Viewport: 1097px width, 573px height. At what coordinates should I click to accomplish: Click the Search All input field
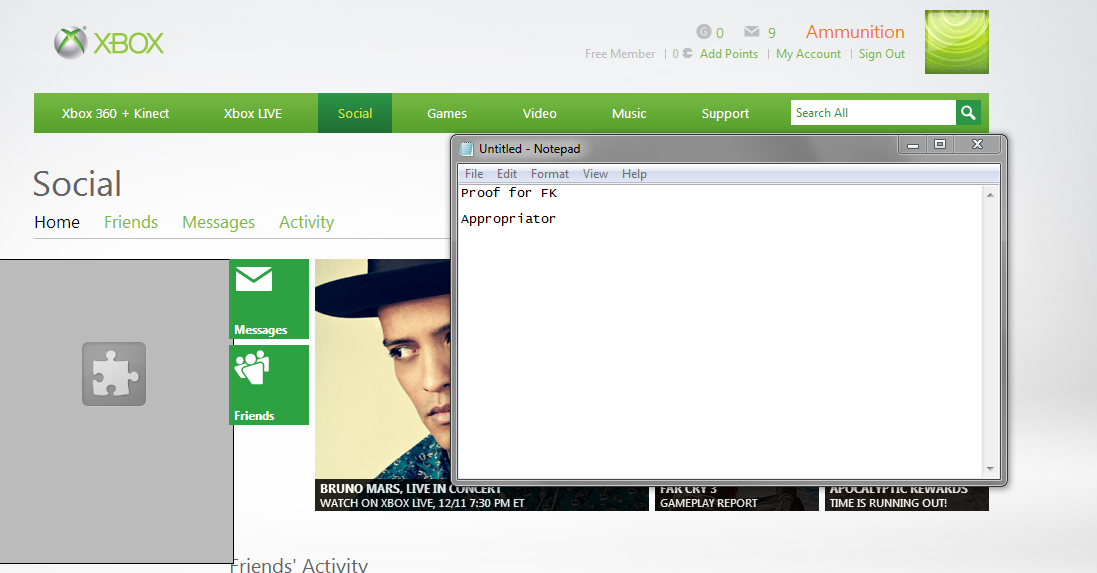[x=873, y=113]
